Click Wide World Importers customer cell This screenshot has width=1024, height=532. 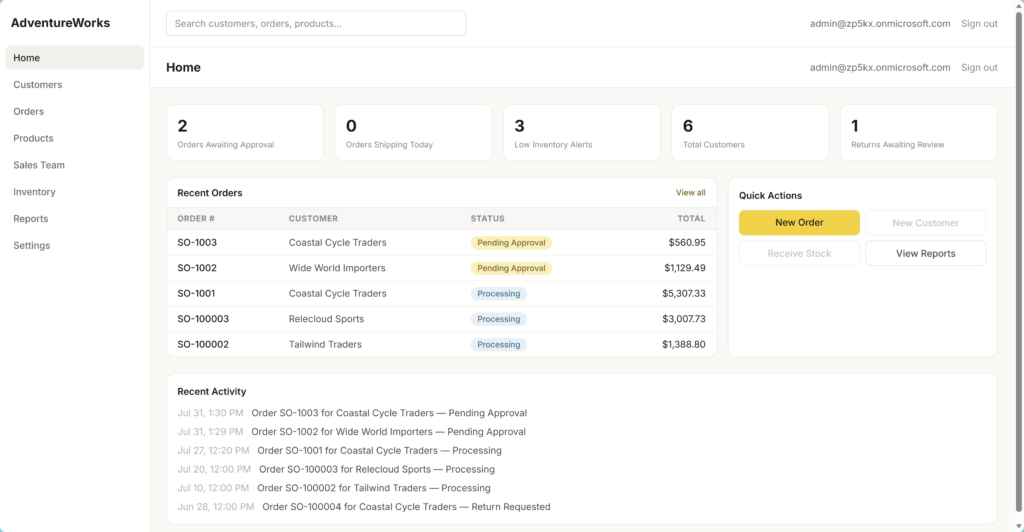click(337, 268)
